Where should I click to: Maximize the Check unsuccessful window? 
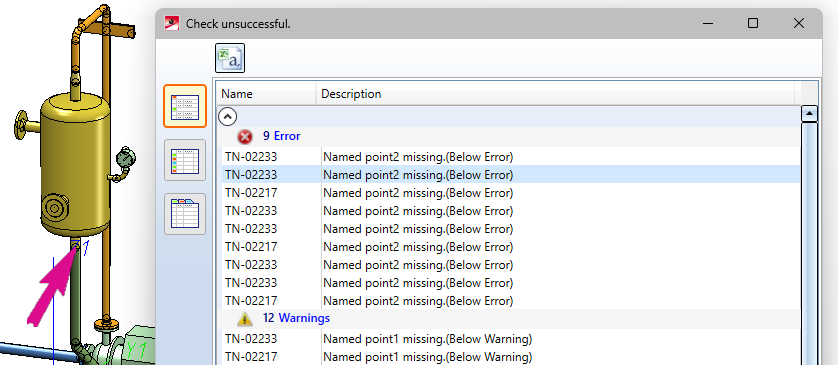coord(752,23)
